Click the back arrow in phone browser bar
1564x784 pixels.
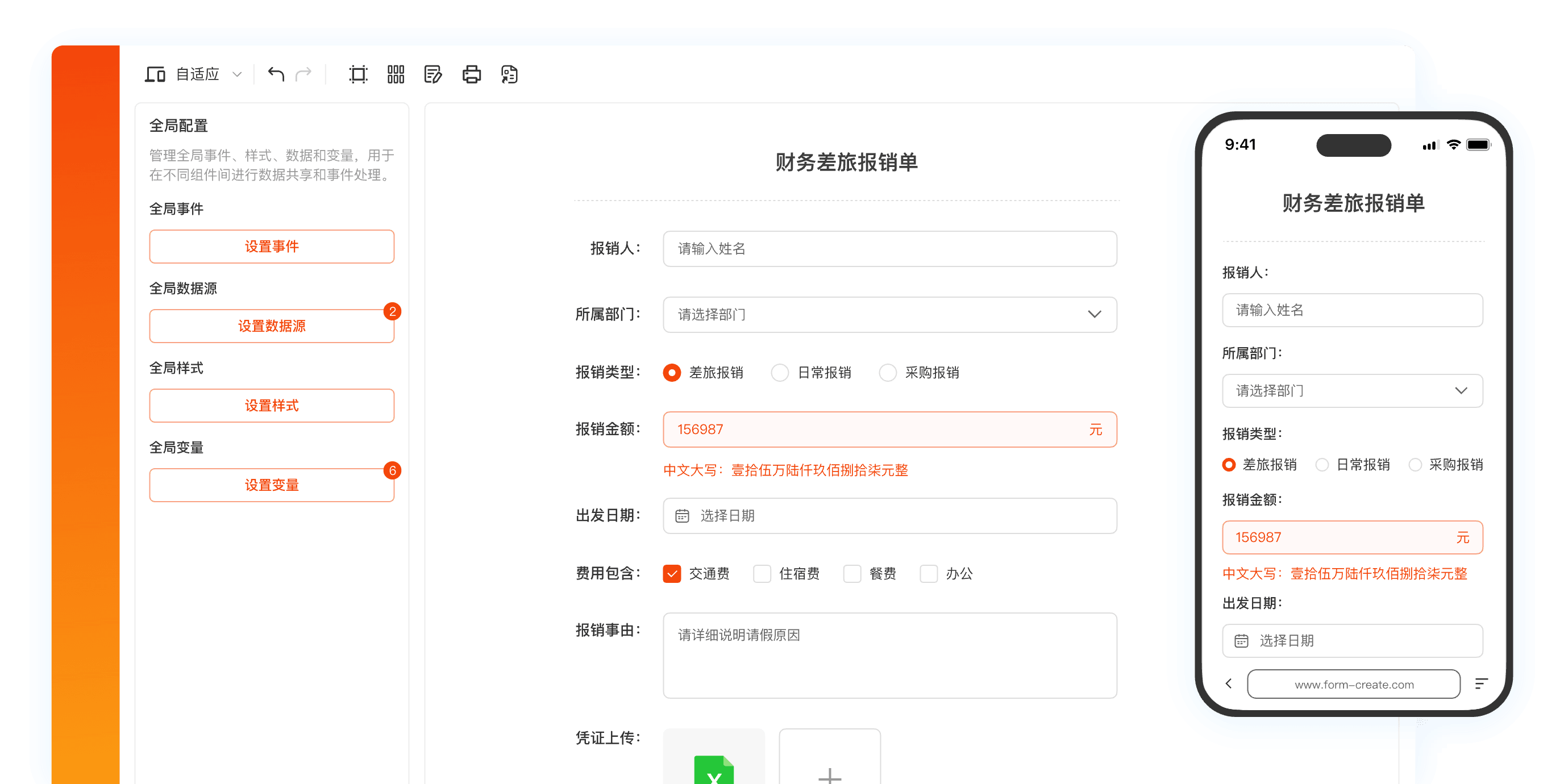[x=1228, y=684]
